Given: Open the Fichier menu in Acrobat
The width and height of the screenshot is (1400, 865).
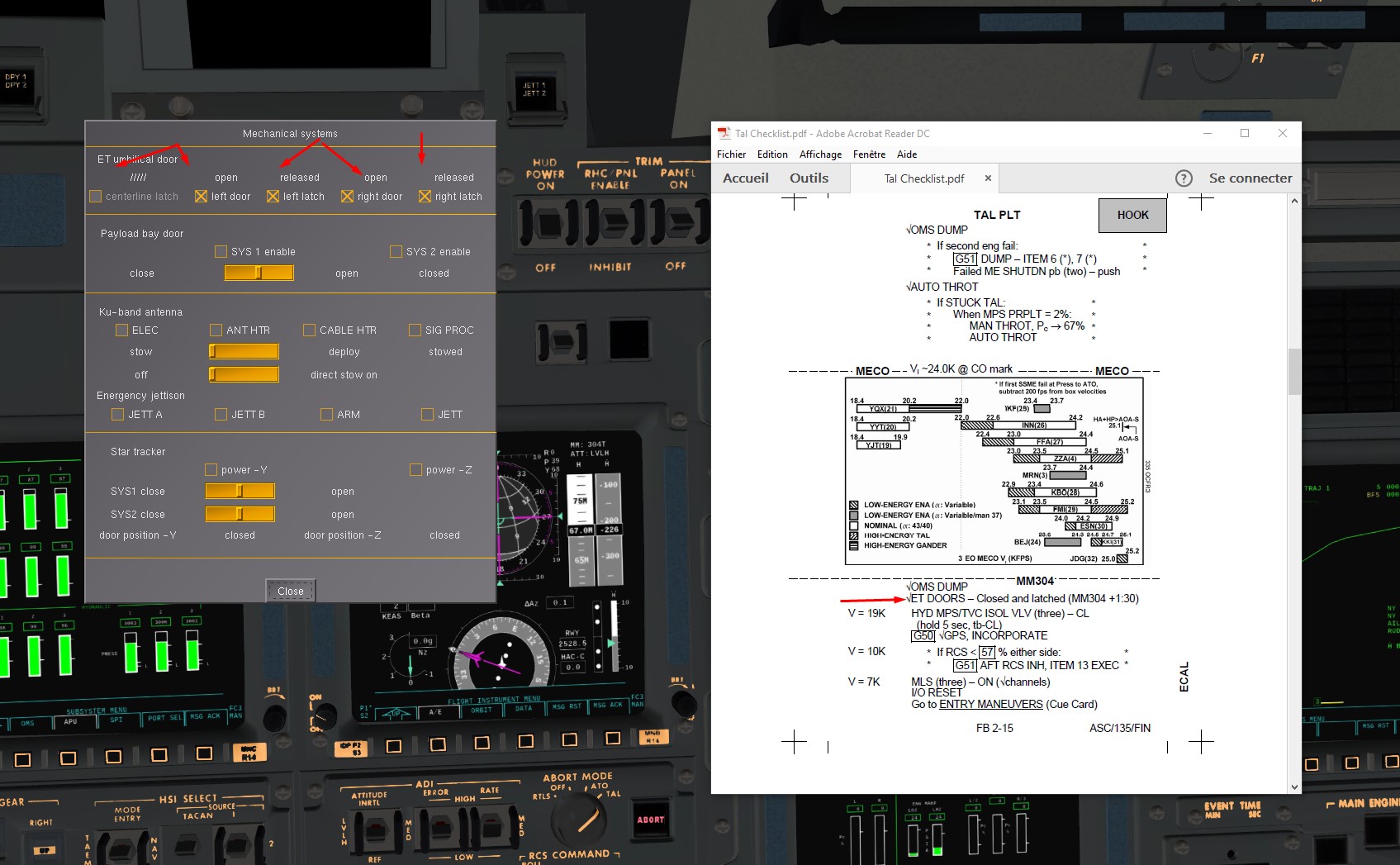Looking at the screenshot, I should click(x=731, y=154).
